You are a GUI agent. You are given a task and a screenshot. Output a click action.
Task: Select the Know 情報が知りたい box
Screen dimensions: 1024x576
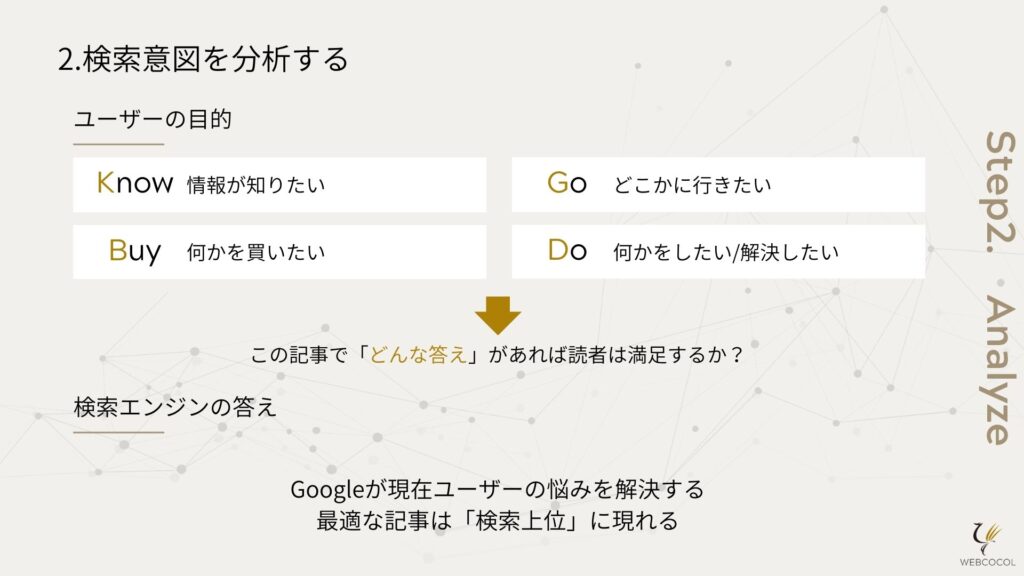280,184
